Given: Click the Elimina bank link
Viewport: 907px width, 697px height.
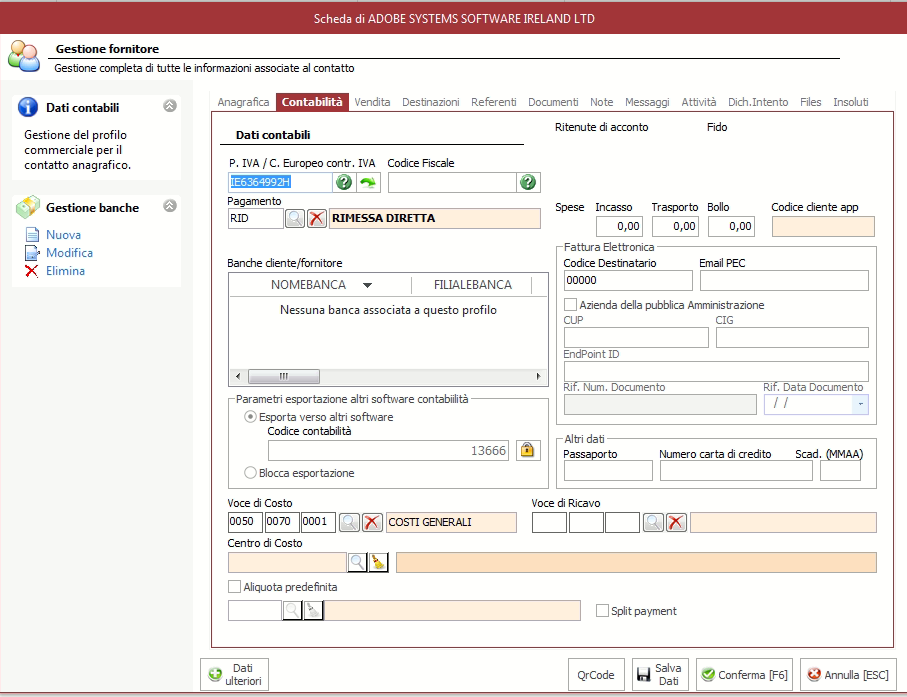Looking at the screenshot, I should pos(65,271).
